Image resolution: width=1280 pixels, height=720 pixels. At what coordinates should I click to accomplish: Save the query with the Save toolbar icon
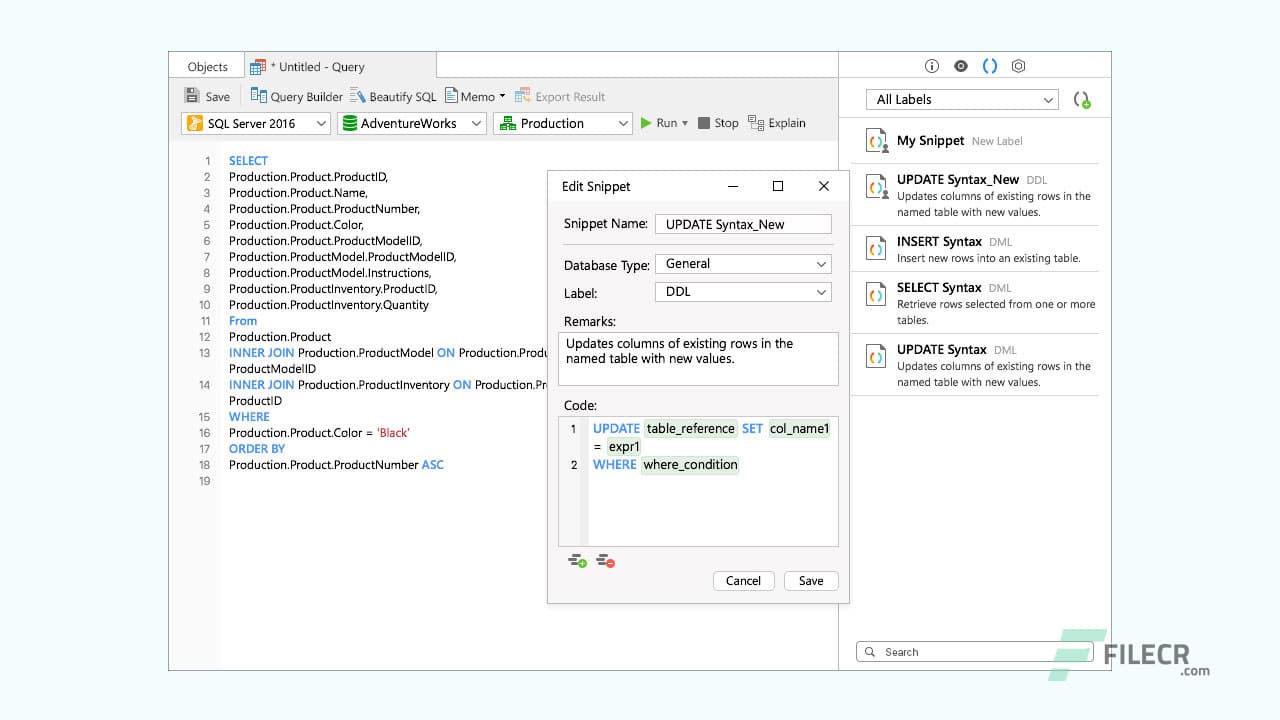206,96
